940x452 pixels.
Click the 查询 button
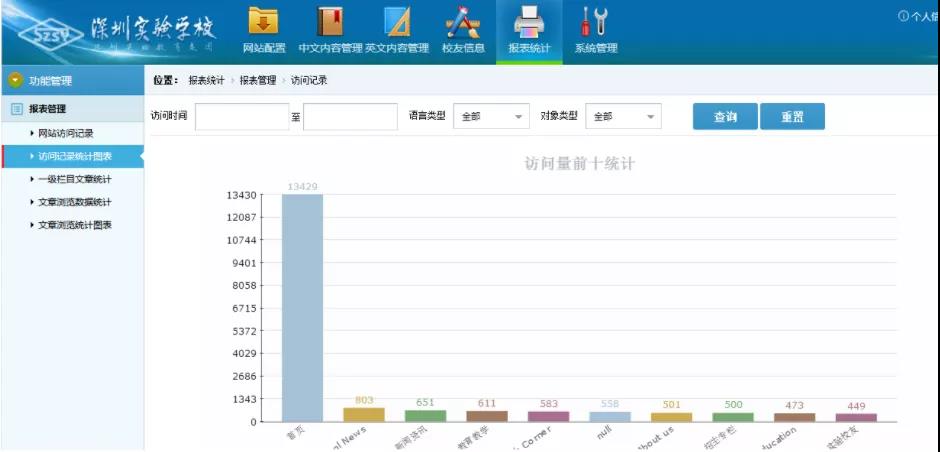coord(725,116)
